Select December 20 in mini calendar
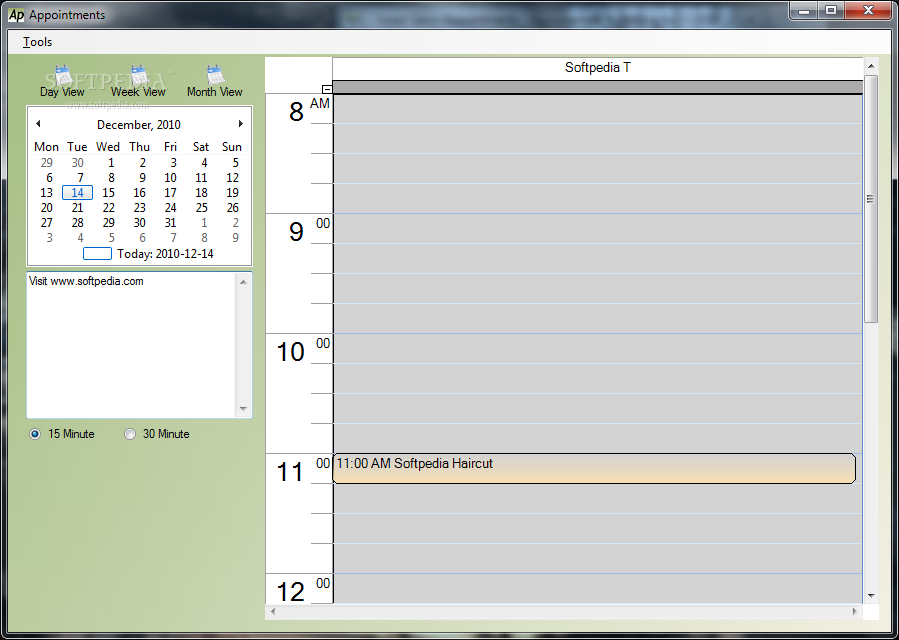 click(x=46, y=208)
